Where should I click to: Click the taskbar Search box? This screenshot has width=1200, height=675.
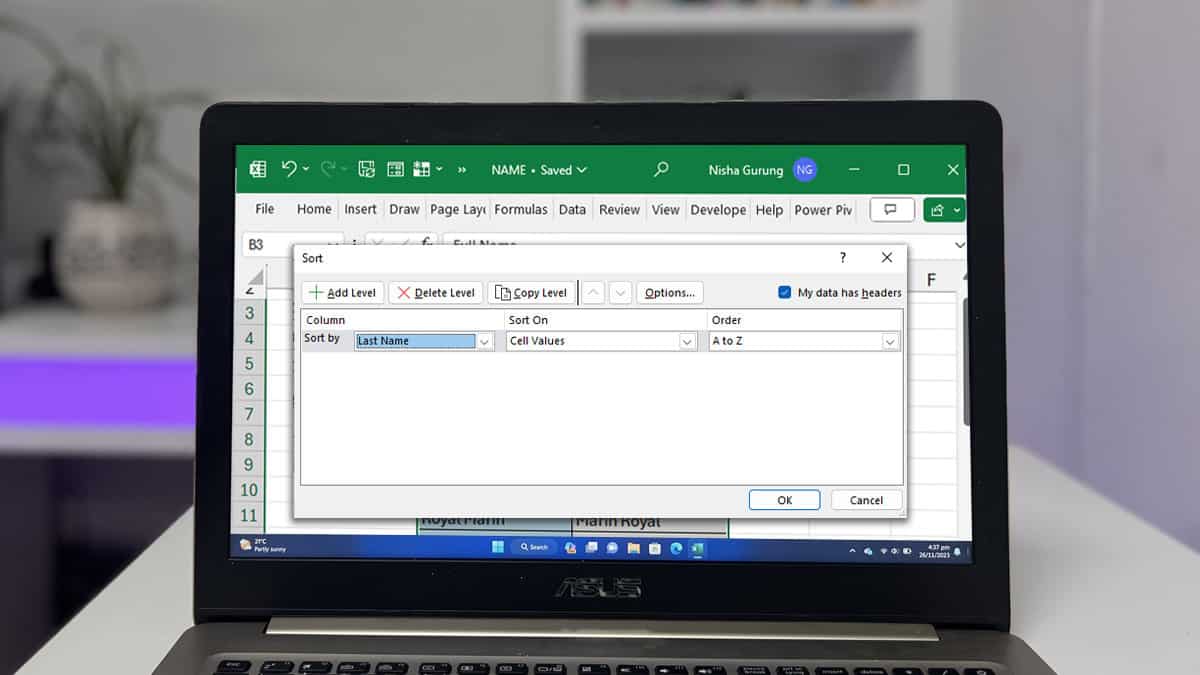pos(533,547)
